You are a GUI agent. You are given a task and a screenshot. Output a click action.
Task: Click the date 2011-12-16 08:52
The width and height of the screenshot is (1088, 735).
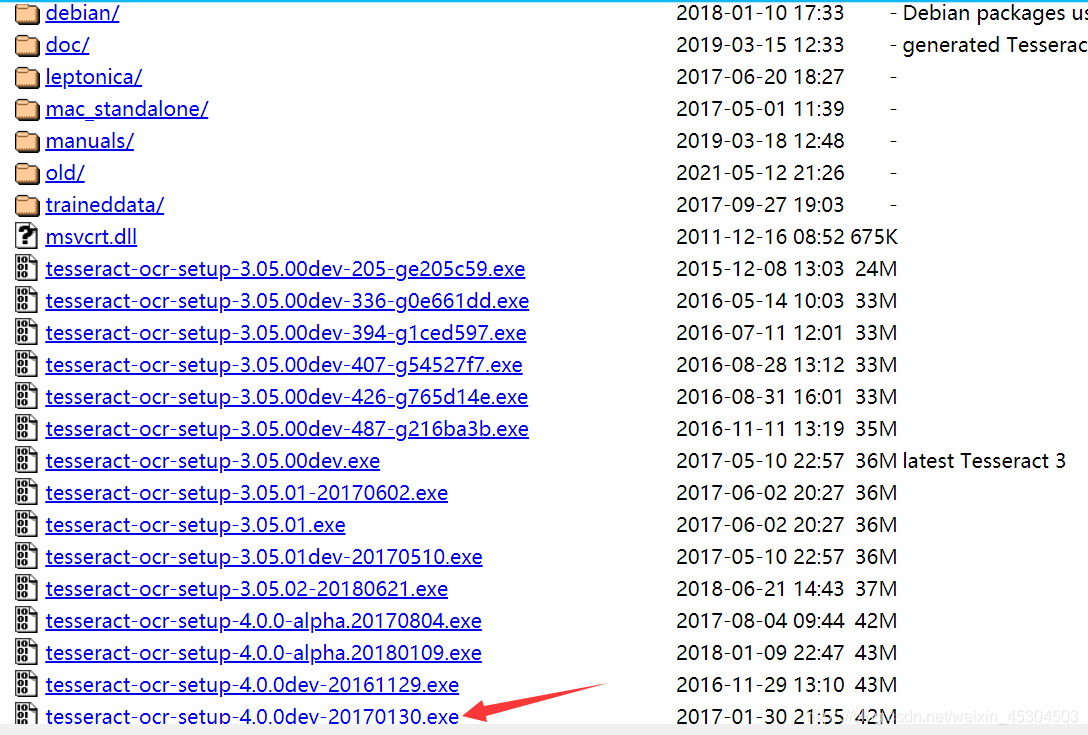(x=760, y=237)
